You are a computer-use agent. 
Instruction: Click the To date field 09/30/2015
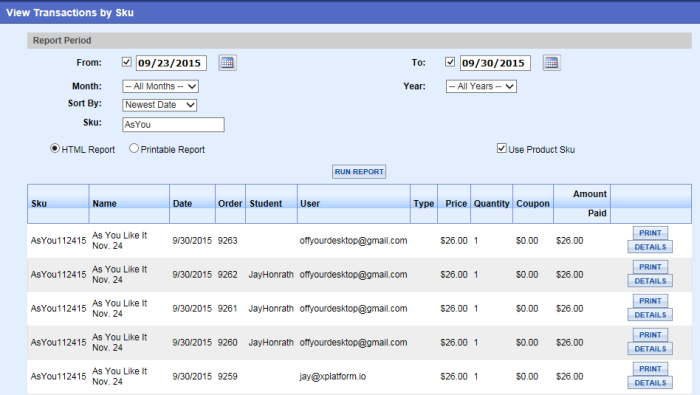495,63
